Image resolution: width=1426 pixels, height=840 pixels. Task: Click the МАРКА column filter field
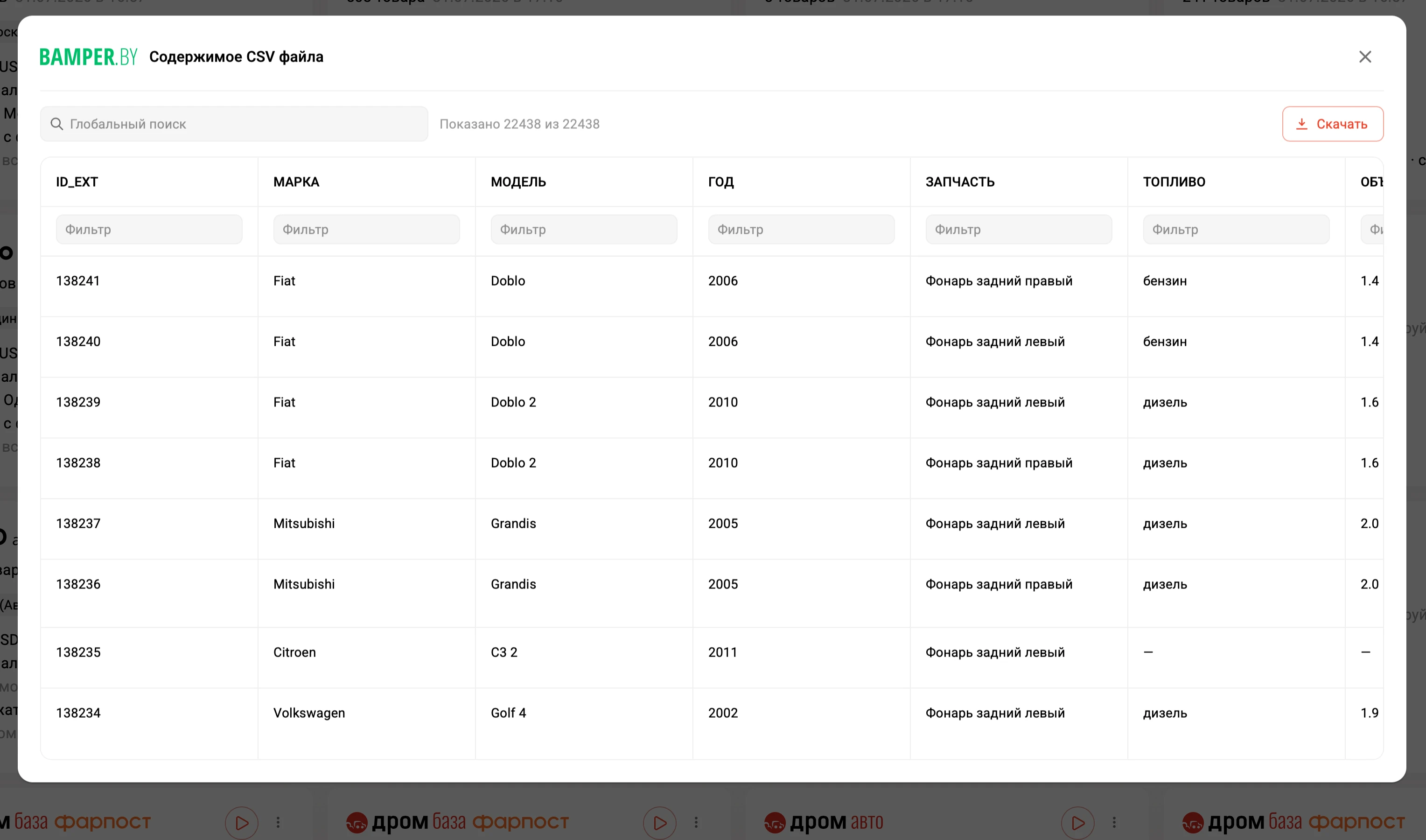[x=366, y=229]
